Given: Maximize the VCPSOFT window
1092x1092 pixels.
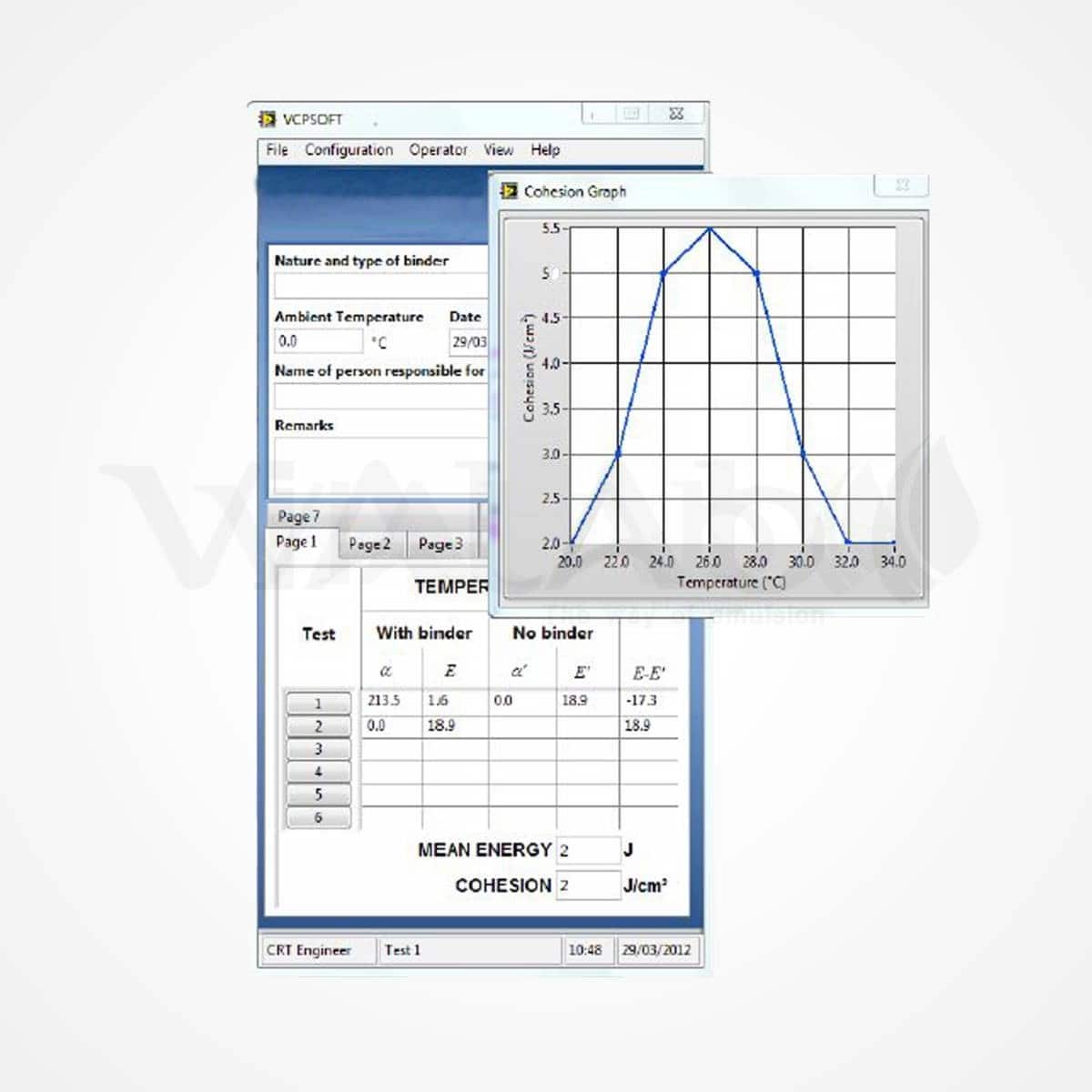Looking at the screenshot, I should 631,114.
